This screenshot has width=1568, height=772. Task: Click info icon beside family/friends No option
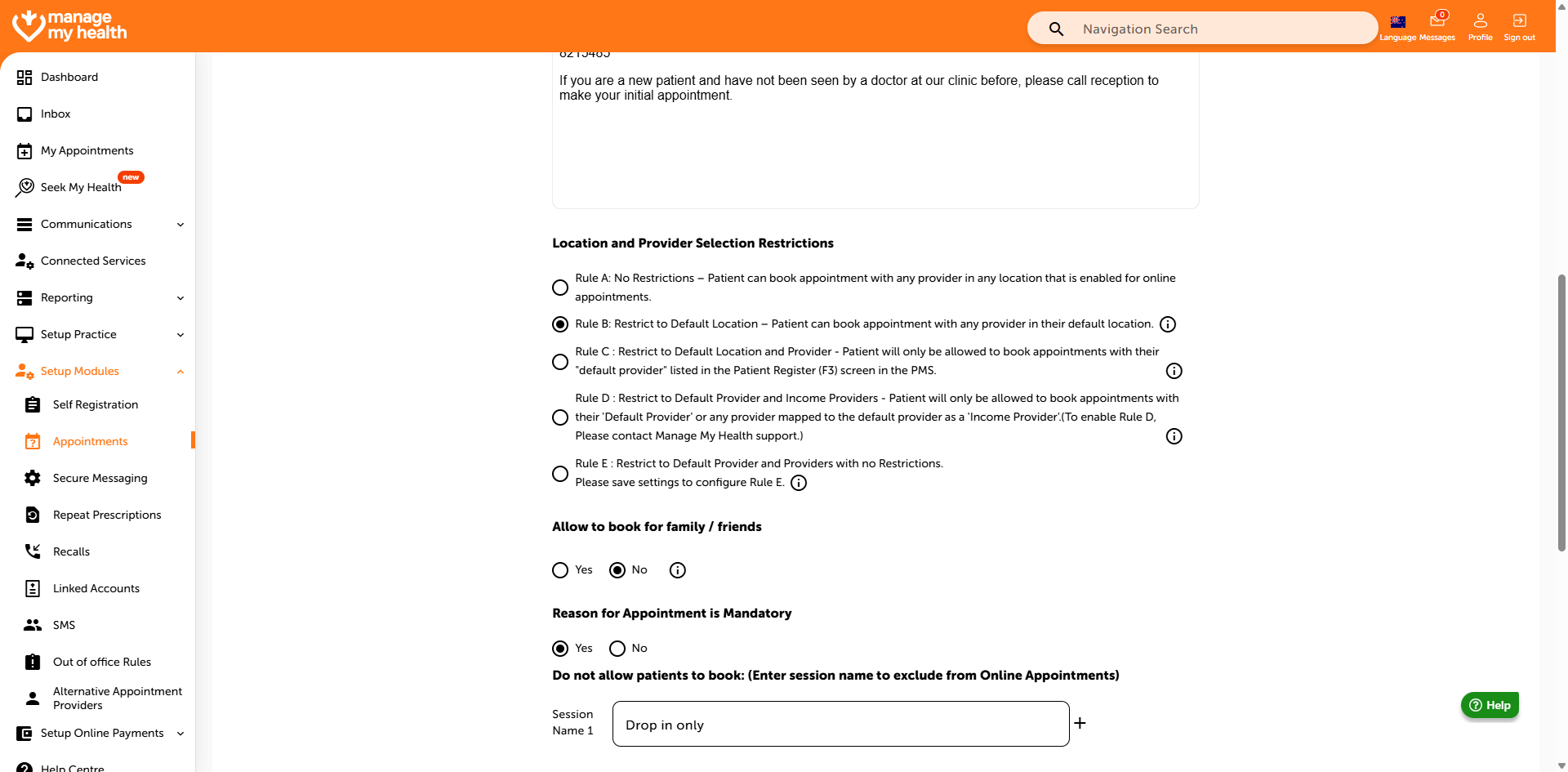(x=677, y=570)
